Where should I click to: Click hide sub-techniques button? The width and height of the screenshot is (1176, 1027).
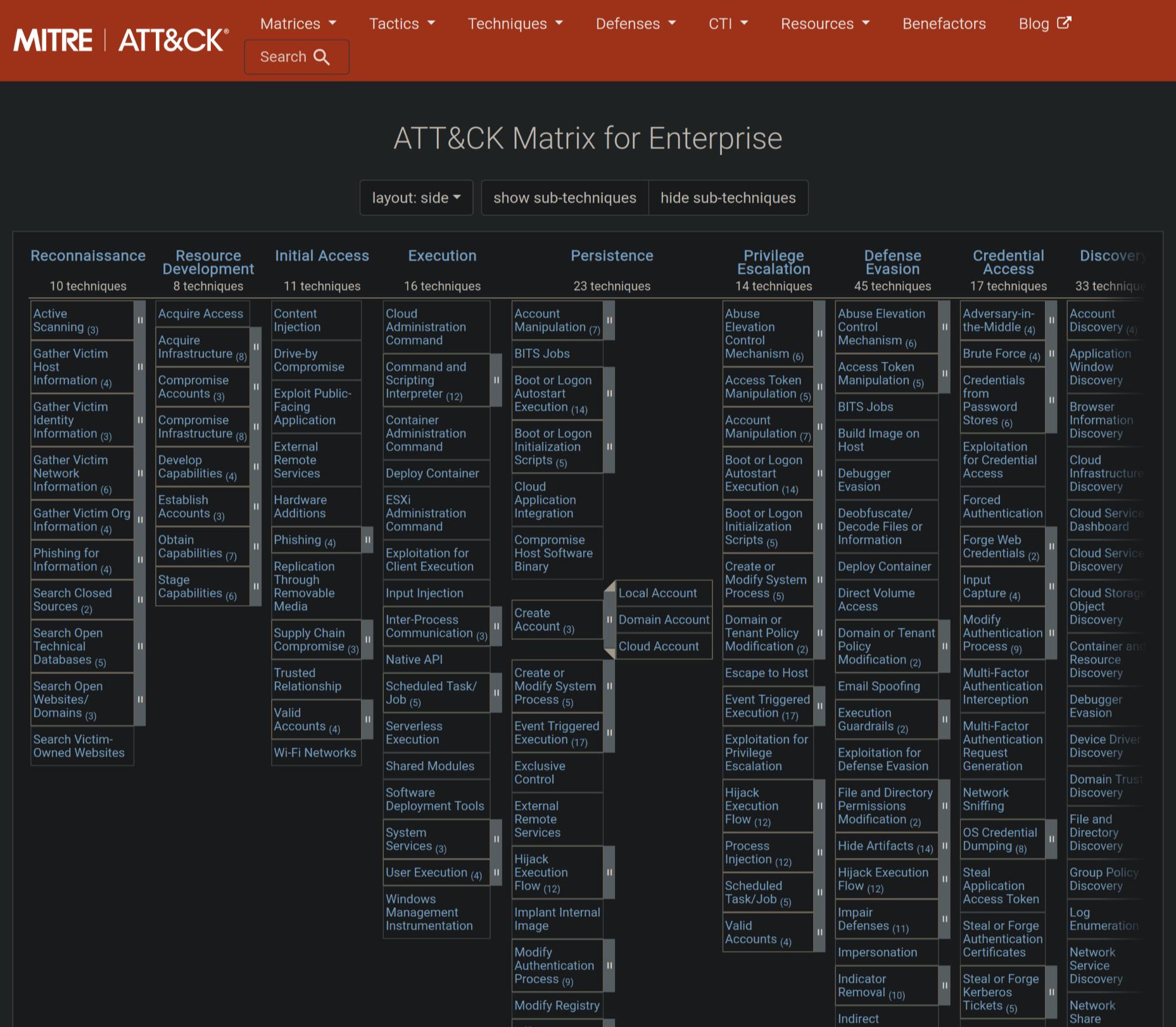tap(728, 198)
